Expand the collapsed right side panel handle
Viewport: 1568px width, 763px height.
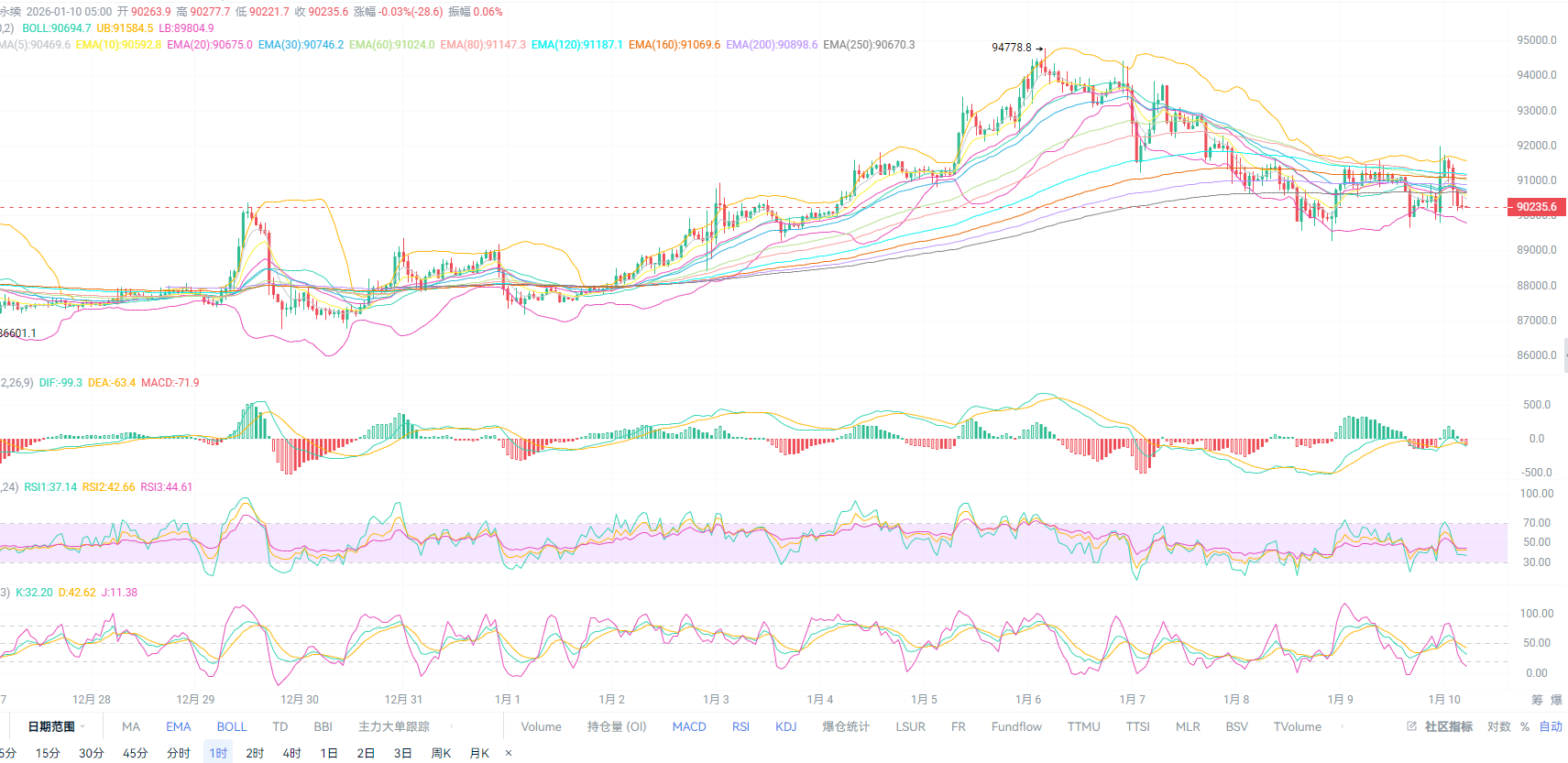coord(1564,354)
